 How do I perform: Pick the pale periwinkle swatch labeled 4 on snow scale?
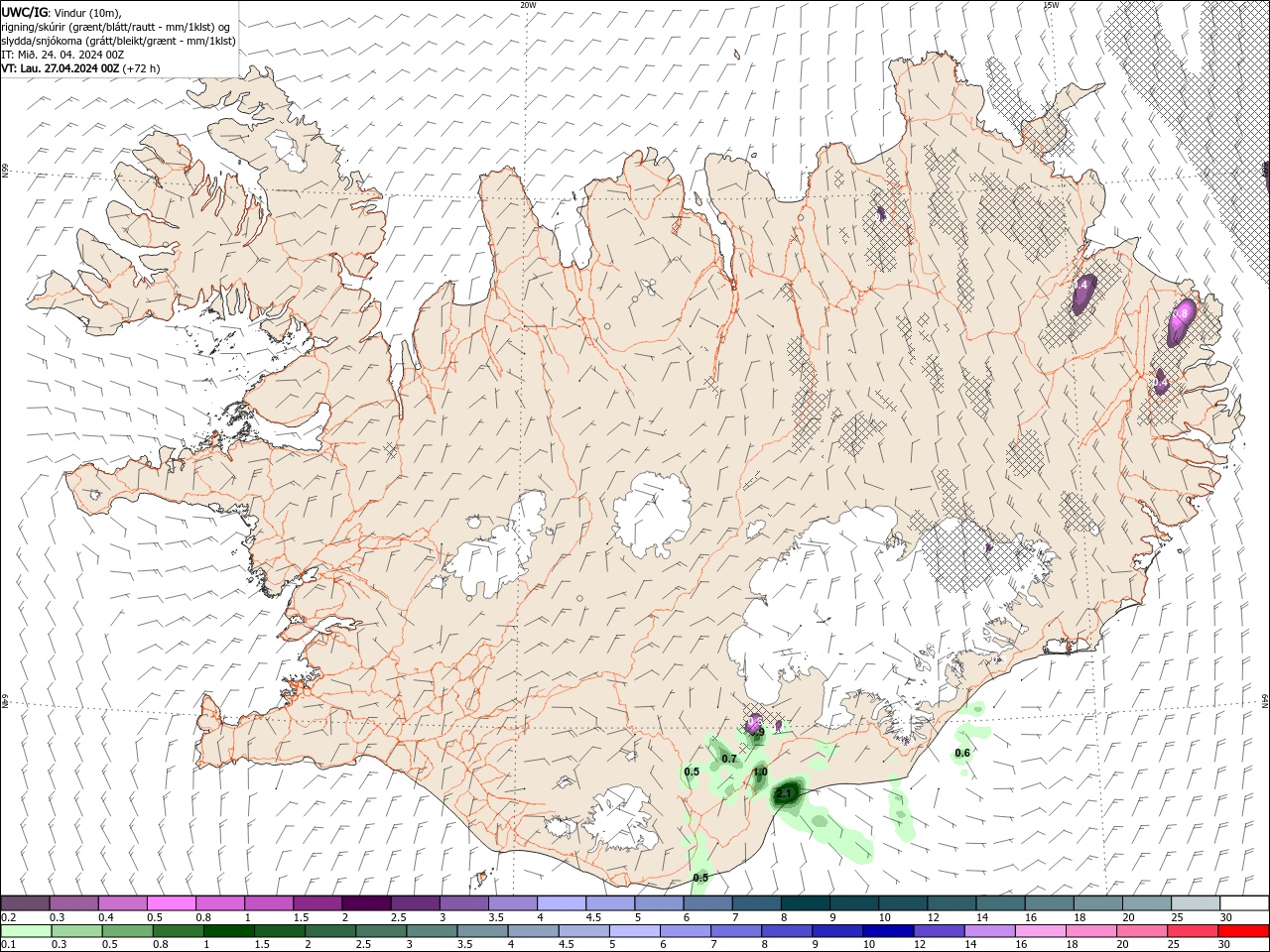pos(562,902)
